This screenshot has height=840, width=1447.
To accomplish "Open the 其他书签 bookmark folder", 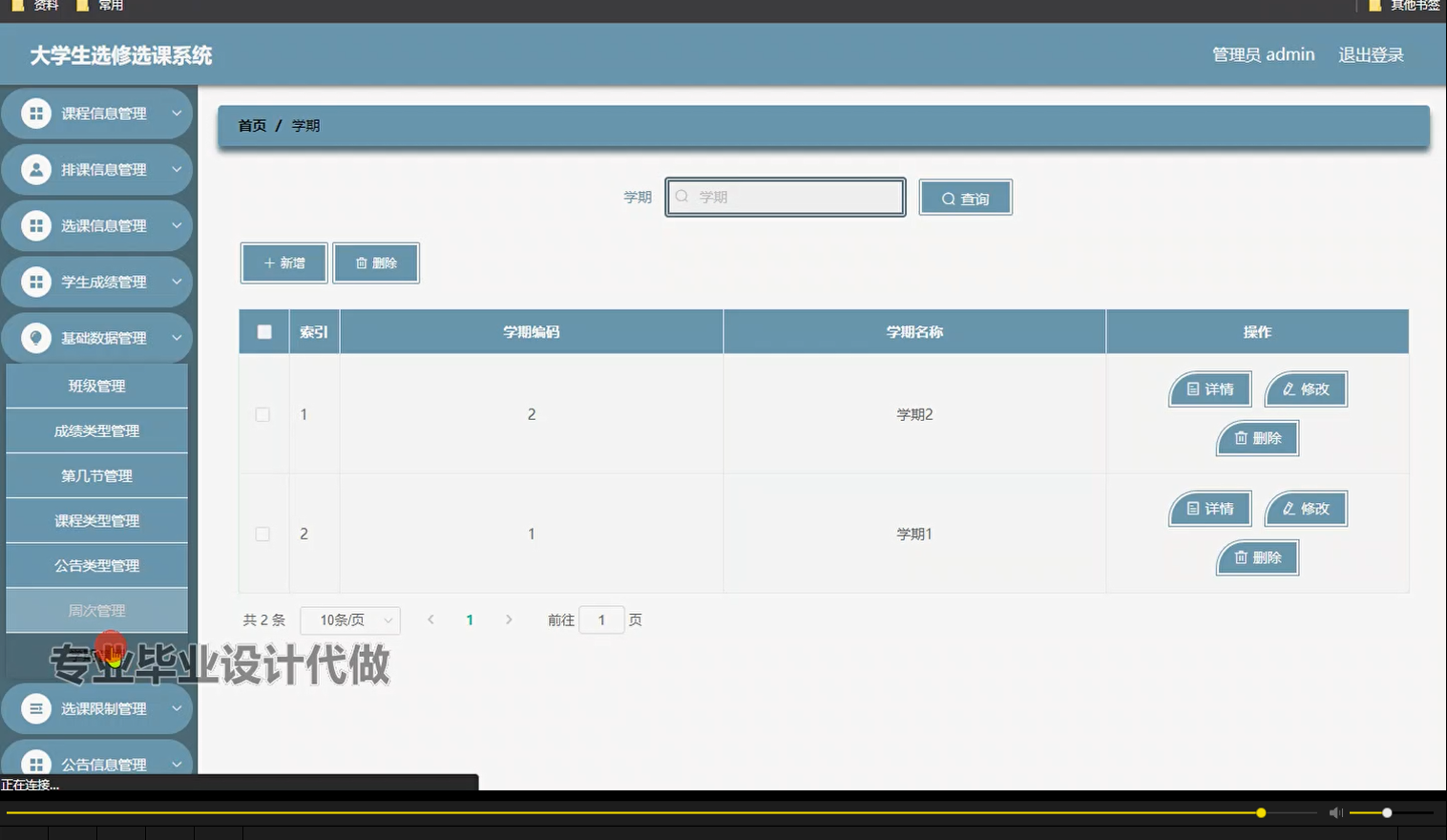I will (1404, 6).
